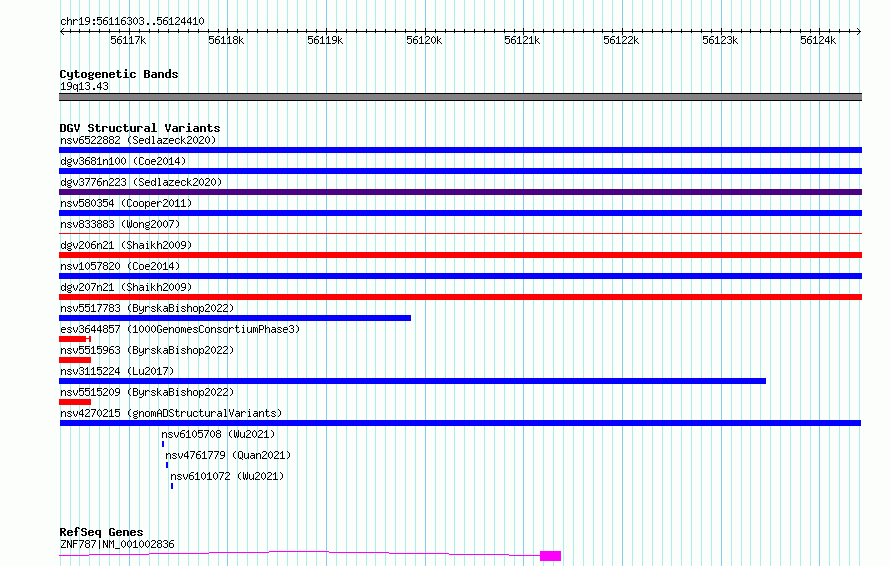
Task: Click the nsv6522882 (Sedlazeck2020) variant label
Action: click(138, 140)
